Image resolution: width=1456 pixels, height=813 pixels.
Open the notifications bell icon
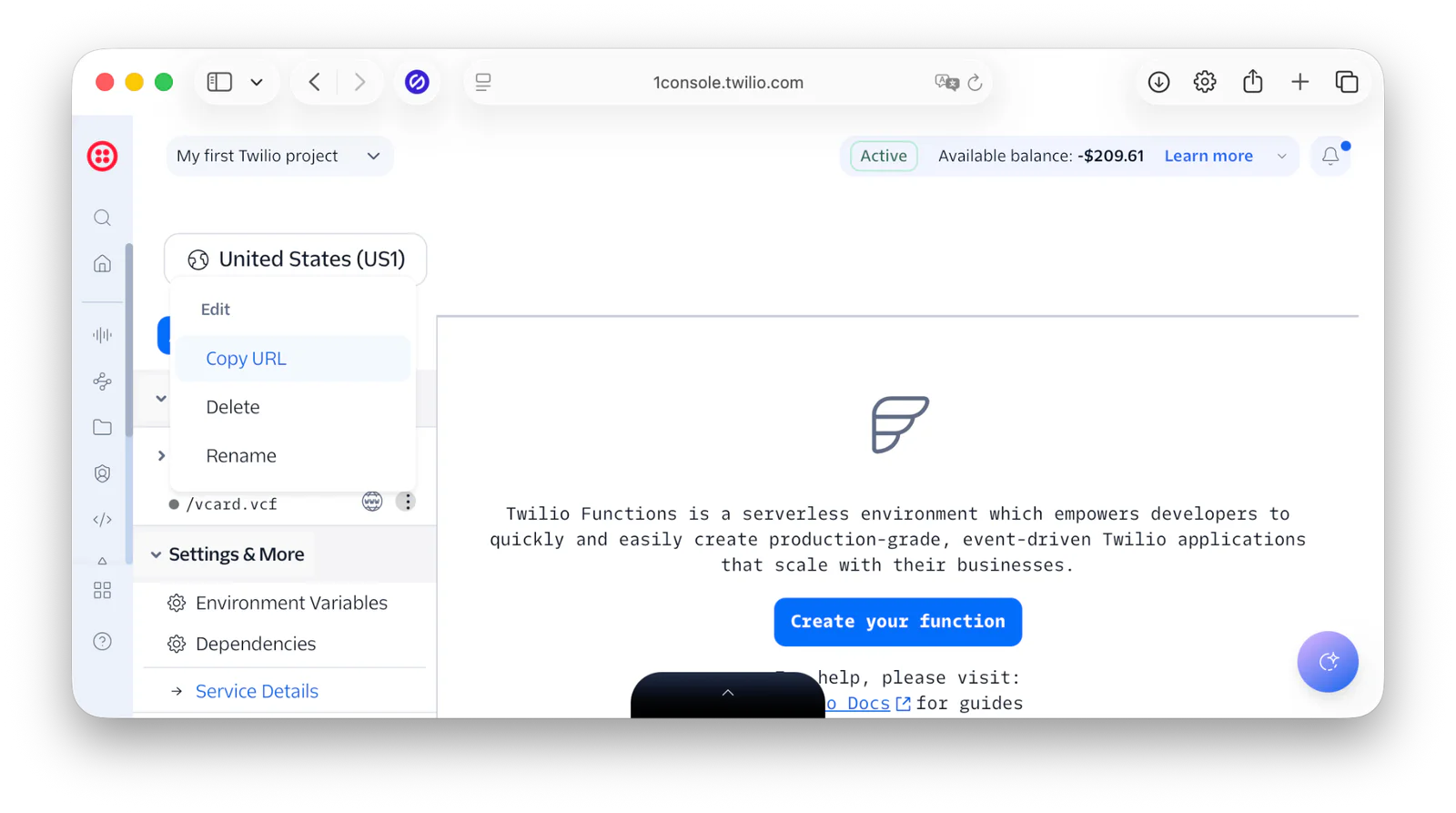pos(1330,156)
